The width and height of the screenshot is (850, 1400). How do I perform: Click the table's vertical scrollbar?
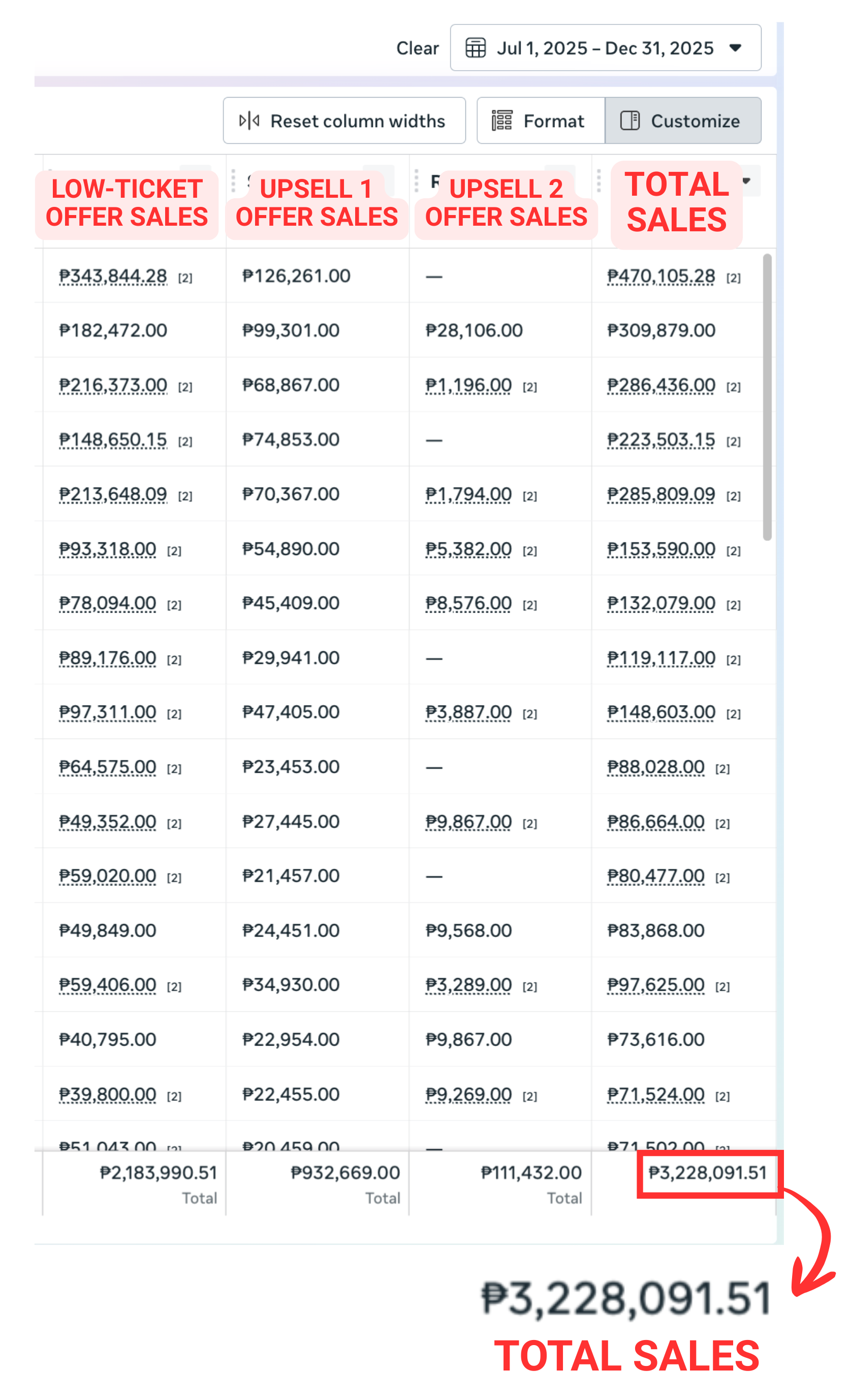point(767,397)
